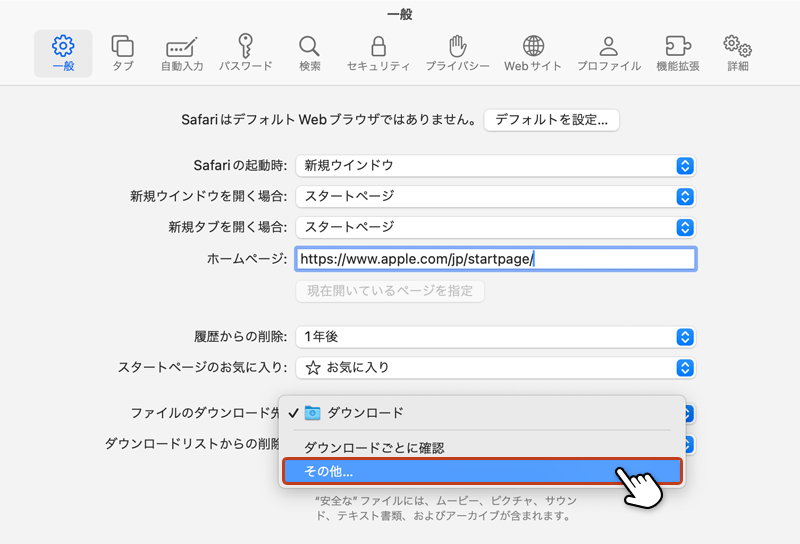
Task: Choose その他... menu option
Action: point(482,471)
